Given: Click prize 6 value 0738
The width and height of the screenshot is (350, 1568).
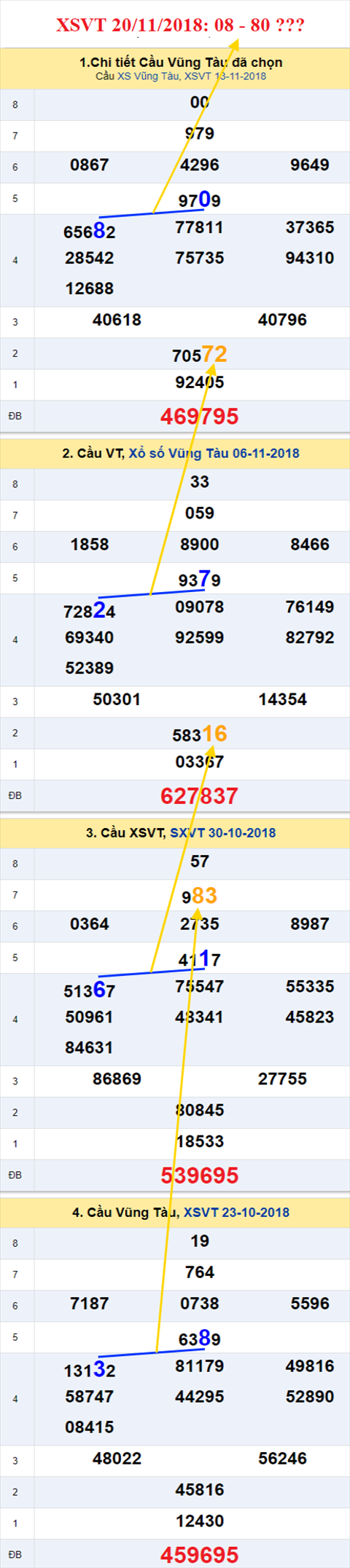Looking at the screenshot, I should 199,1303.
